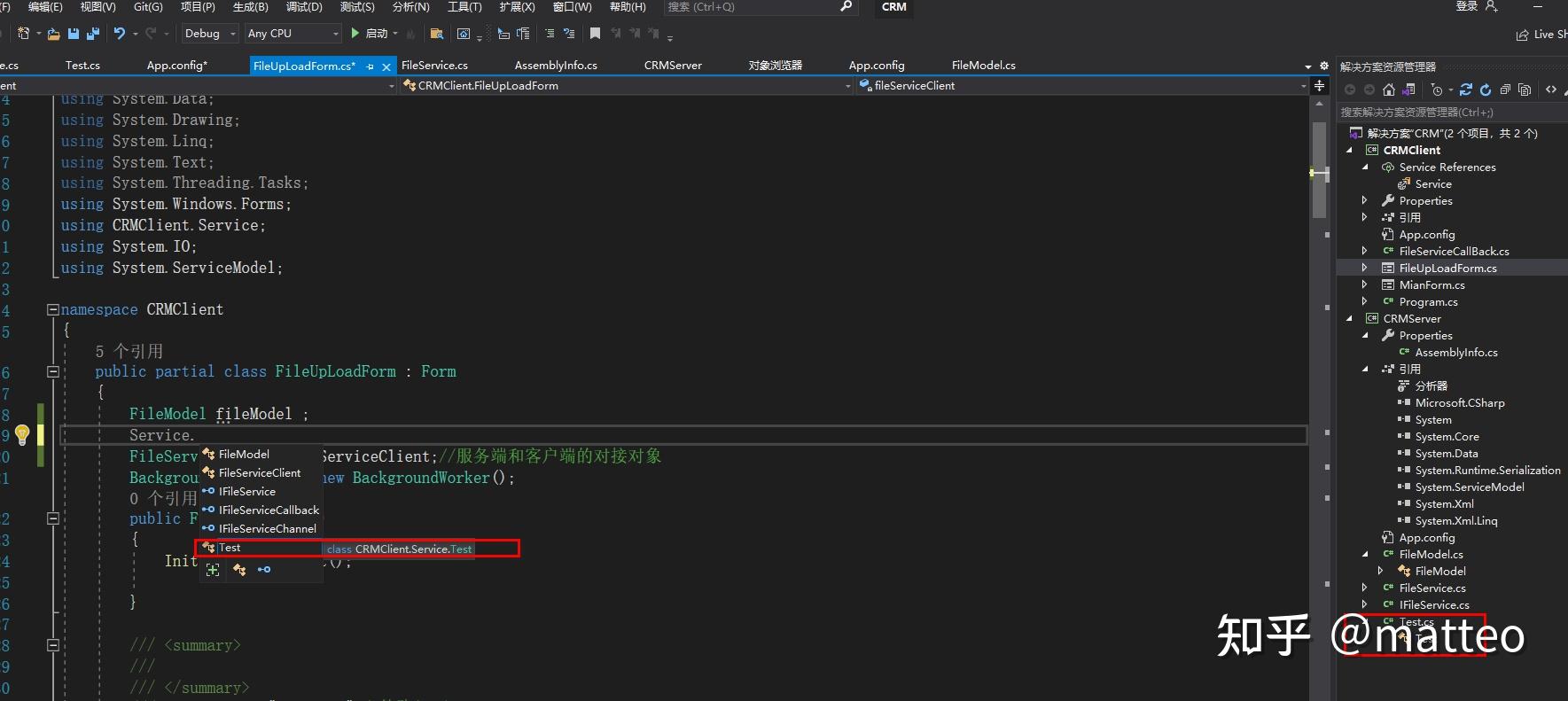Click the editor split window icon
Viewport: 1568px width, 701px height.
pos(1319,86)
